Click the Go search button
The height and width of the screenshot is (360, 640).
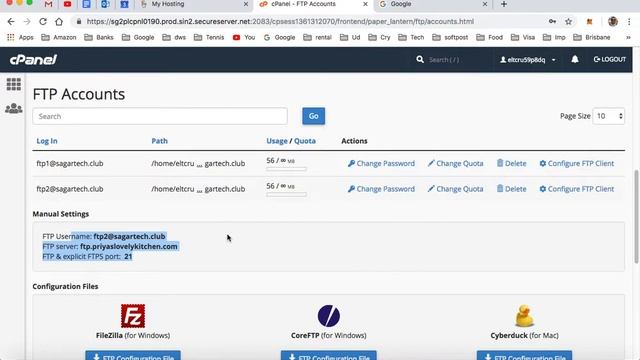click(313, 116)
